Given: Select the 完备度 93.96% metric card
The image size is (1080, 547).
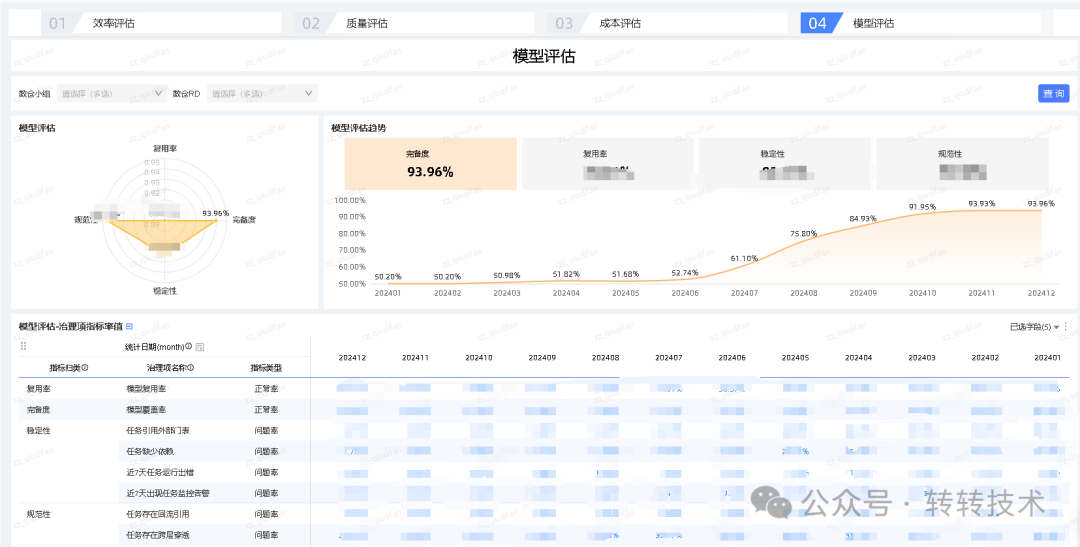Looking at the screenshot, I should pyautogui.click(x=430, y=164).
